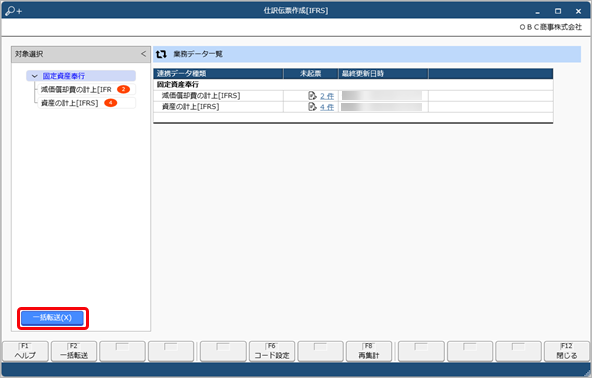
Task: Click document icon in 減価償却費の計上[IFRS] row
Action: click(312, 96)
